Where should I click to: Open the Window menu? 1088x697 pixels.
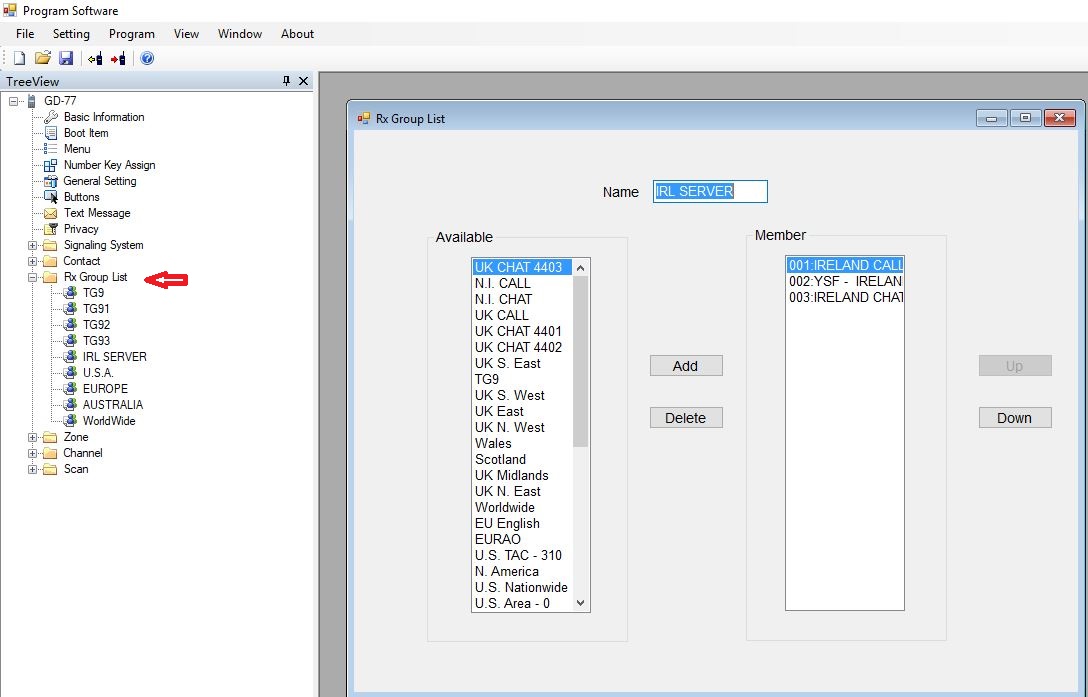point(240,33)
